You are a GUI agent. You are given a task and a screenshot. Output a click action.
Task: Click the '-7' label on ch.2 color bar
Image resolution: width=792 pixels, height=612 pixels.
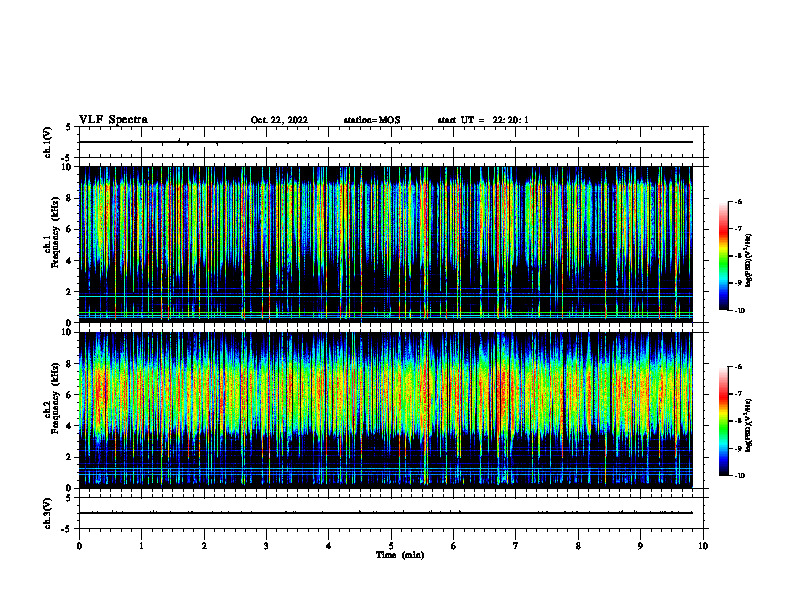[738, 394]
